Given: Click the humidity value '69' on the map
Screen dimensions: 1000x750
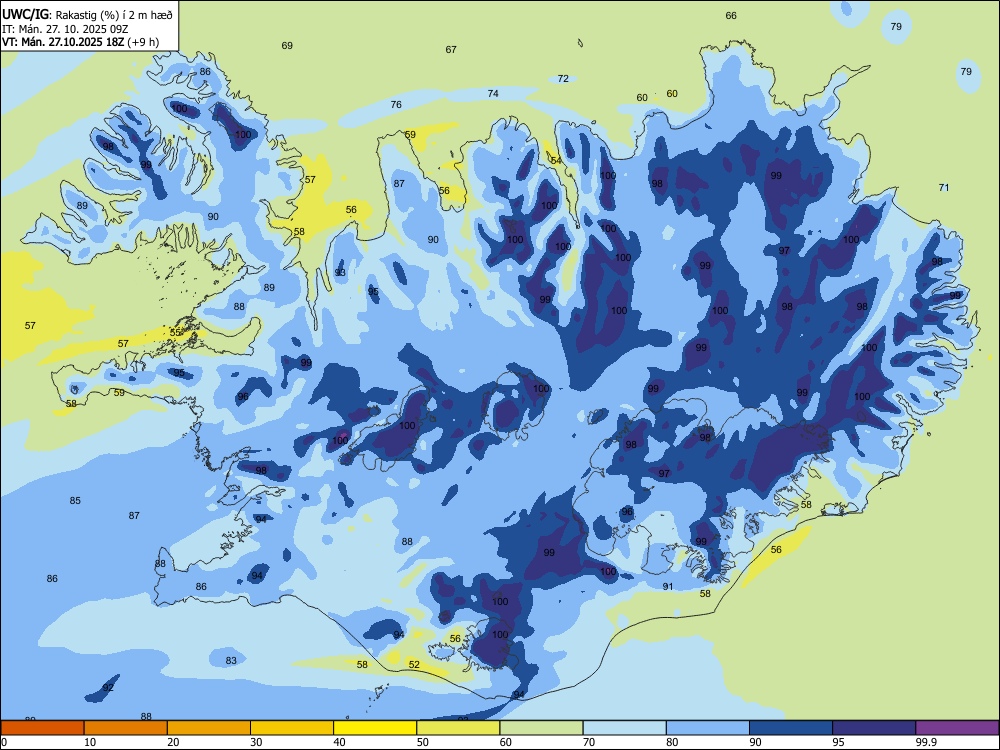Looking at the screenshot, I should (x=287, y=45).
